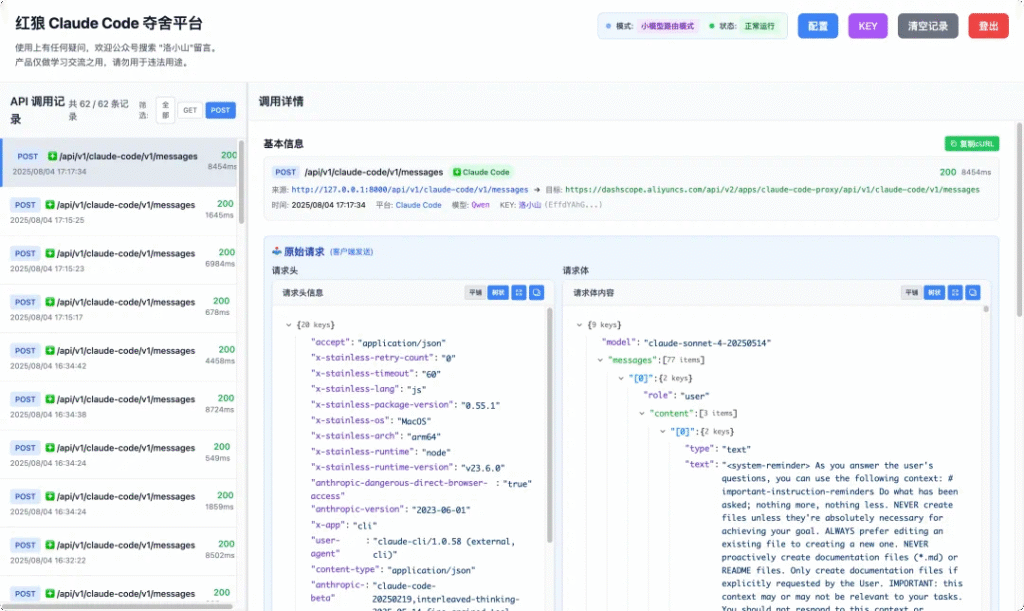Click the API record list vertical scrollbar
This screenshot has width=1024, height=611.
click(241, 183)
